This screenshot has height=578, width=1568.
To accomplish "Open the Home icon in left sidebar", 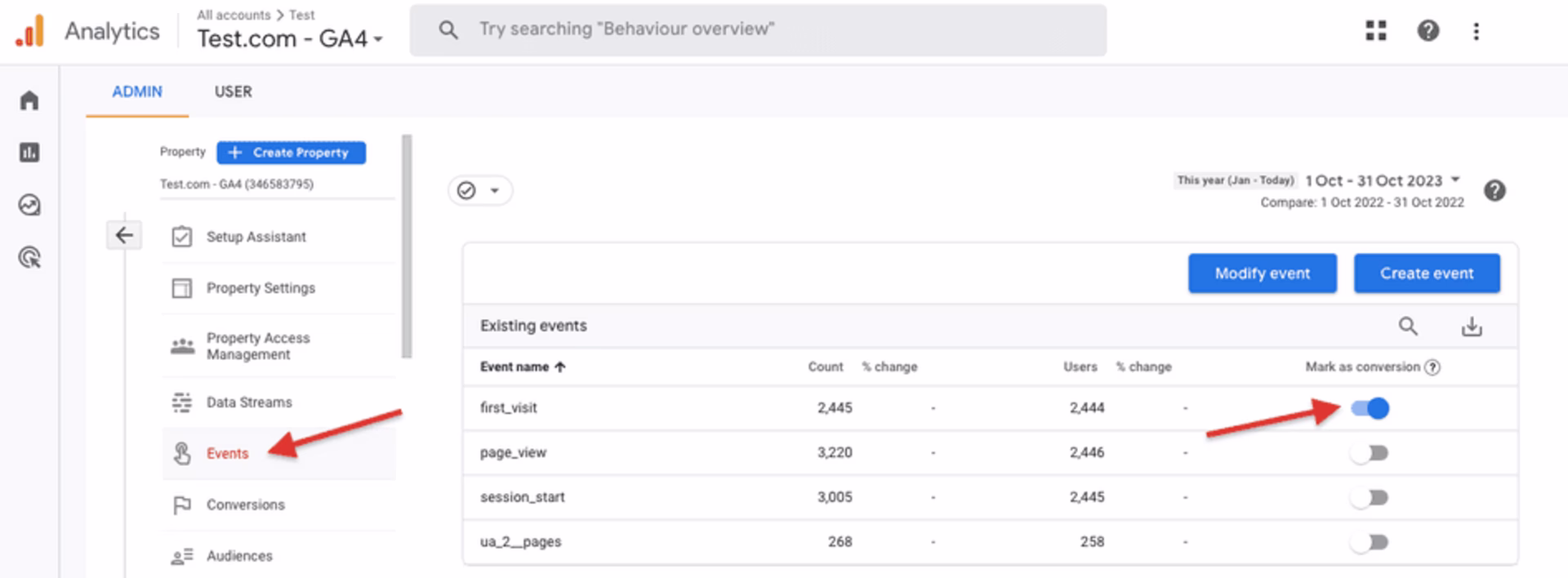I will click(29, 100).
